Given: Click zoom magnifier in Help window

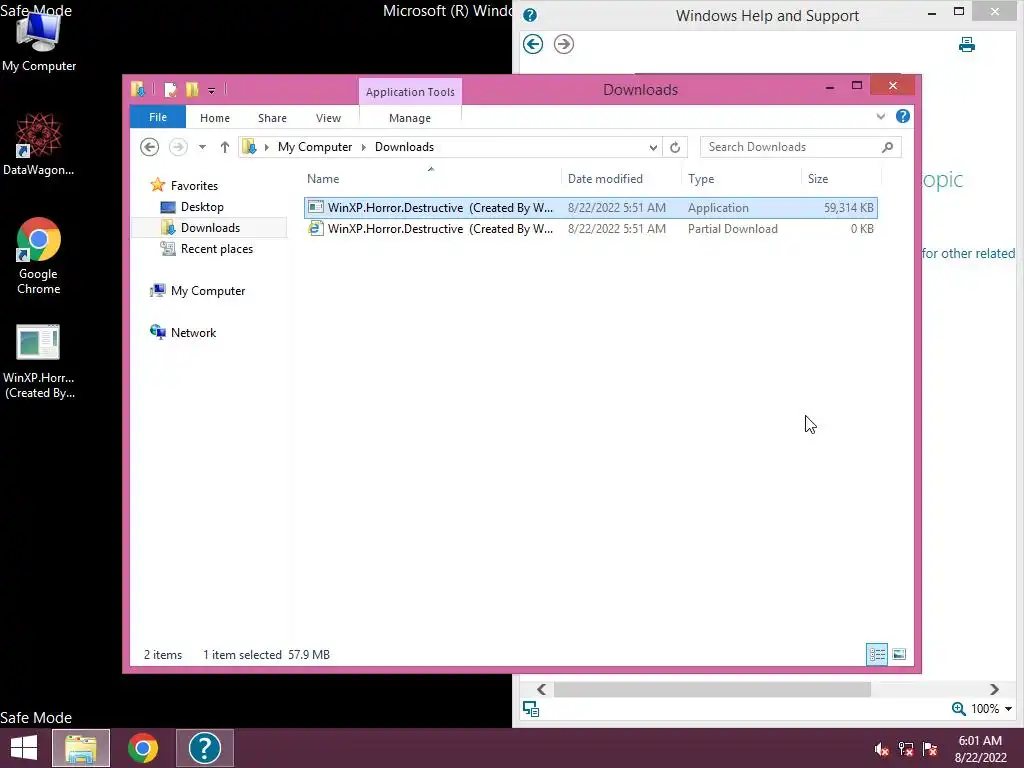Looking at the screenshot, I should pos(959,709).
